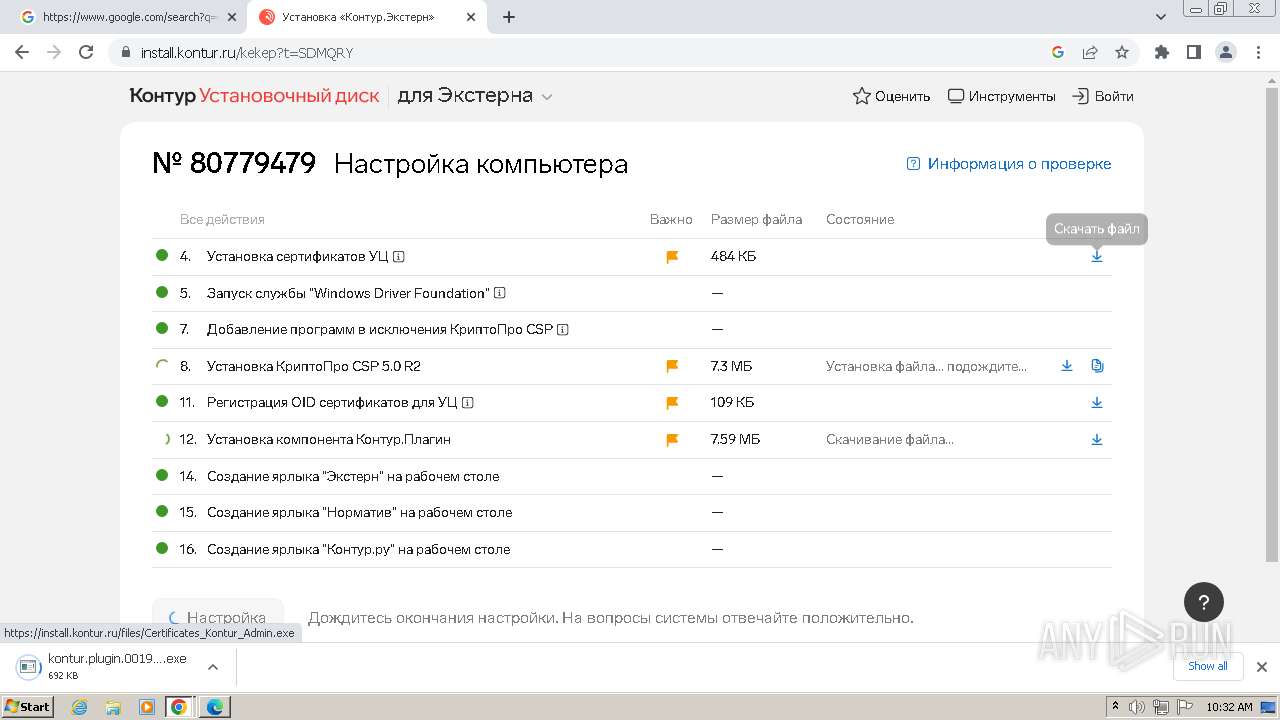Go back in browser history

click(x=22, y=52)
